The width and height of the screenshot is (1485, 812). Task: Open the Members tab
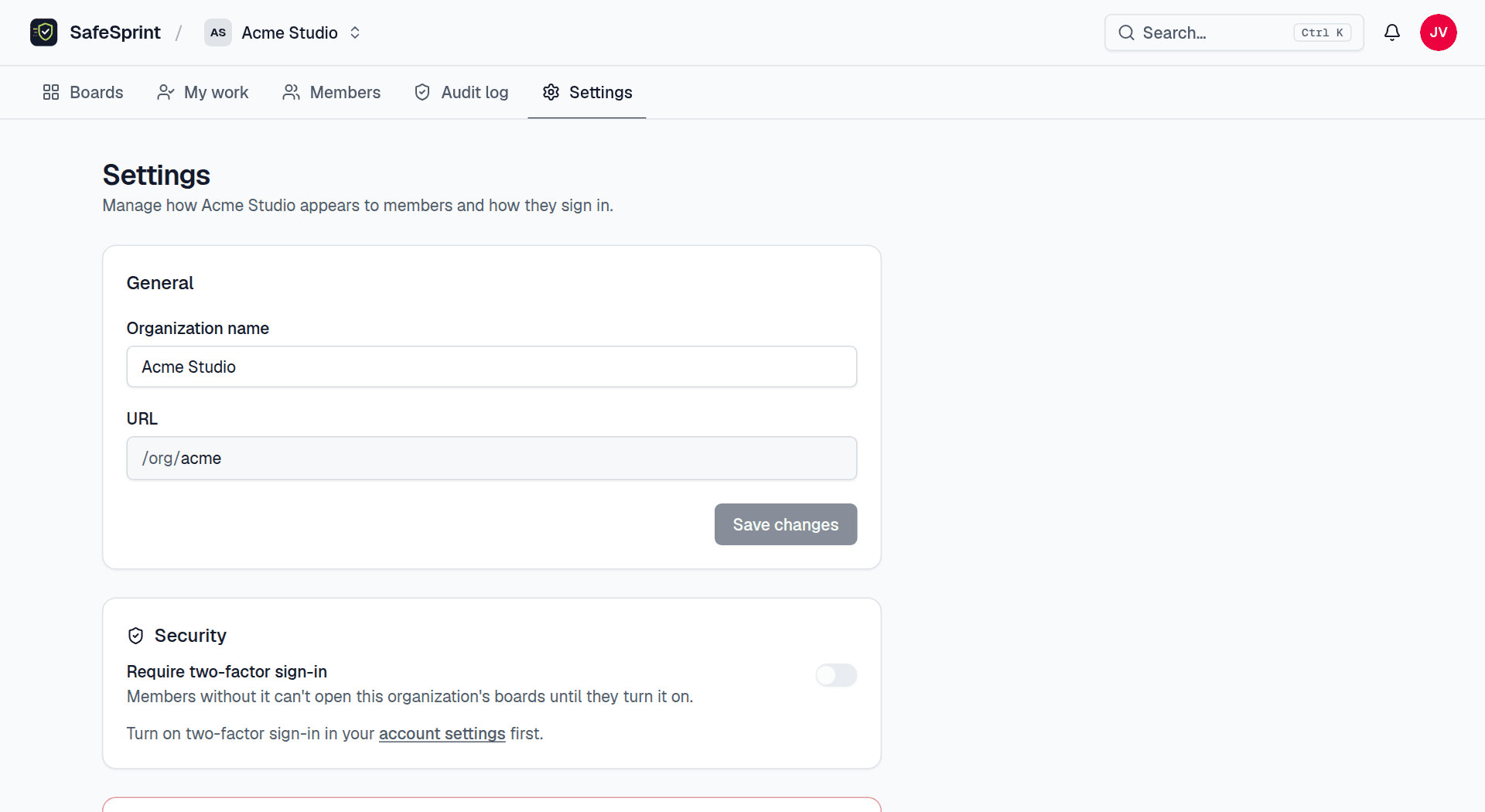(331, 92)
